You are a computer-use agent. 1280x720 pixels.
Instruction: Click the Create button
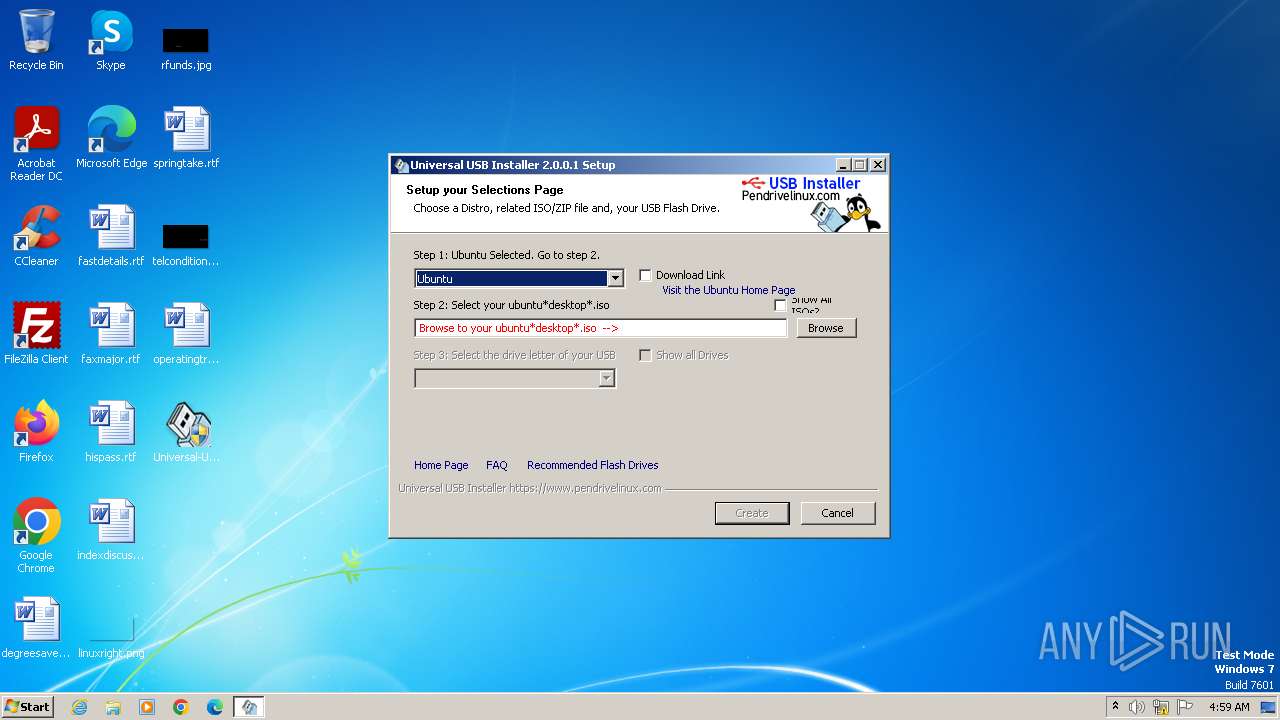(752, 513)
